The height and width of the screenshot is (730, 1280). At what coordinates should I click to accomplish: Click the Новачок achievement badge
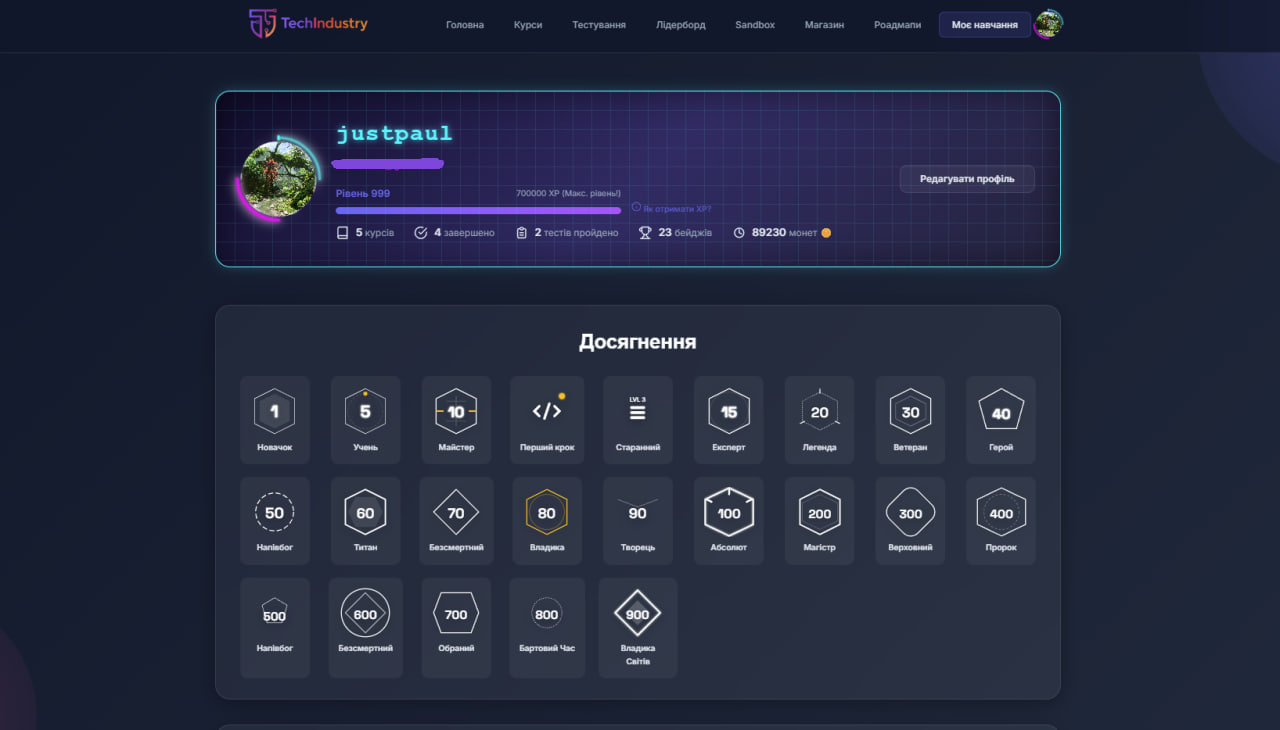pyautogui.click(x=275, y=418)
